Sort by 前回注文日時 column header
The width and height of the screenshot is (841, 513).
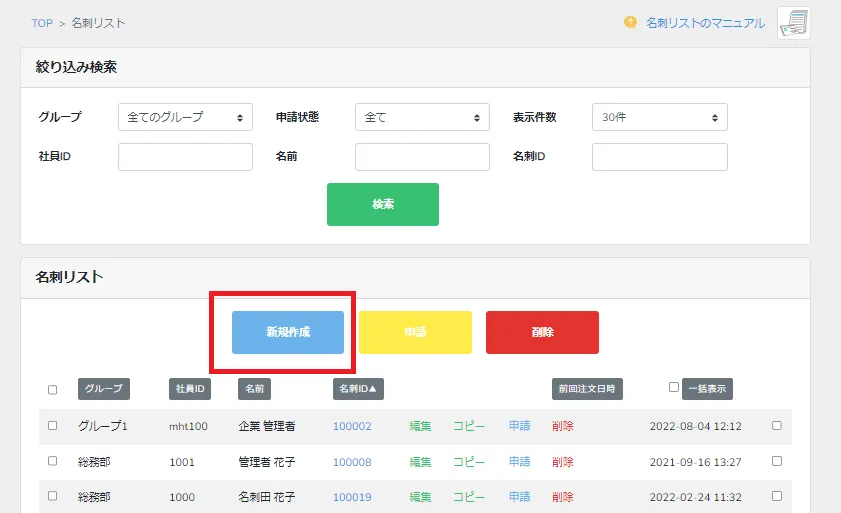[x=587, y=389]
